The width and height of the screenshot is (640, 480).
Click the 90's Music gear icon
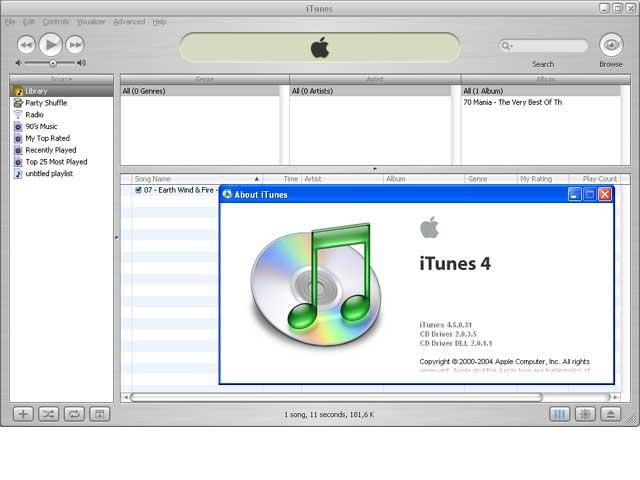(18, 127)
